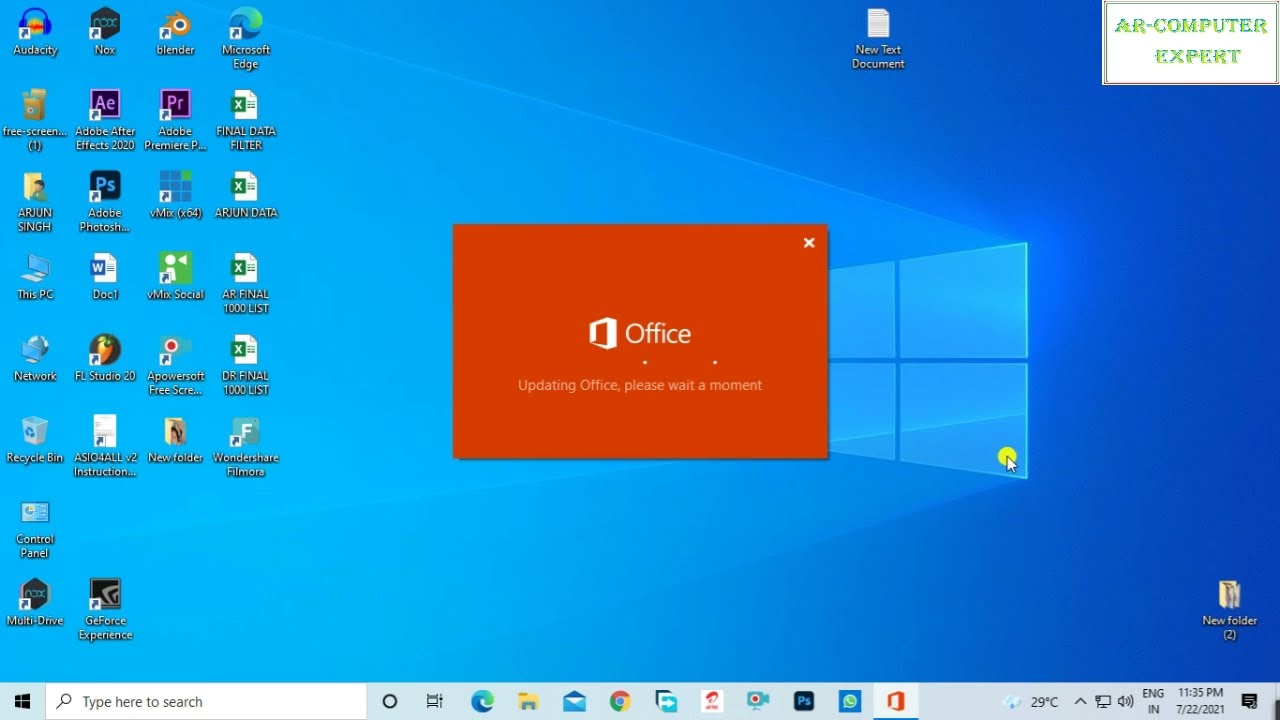Image resolution: width=1280 pixels, height=720 pixels.
Task: Open the Audacity desktop shortcut
Action: (x=35, y=32)
